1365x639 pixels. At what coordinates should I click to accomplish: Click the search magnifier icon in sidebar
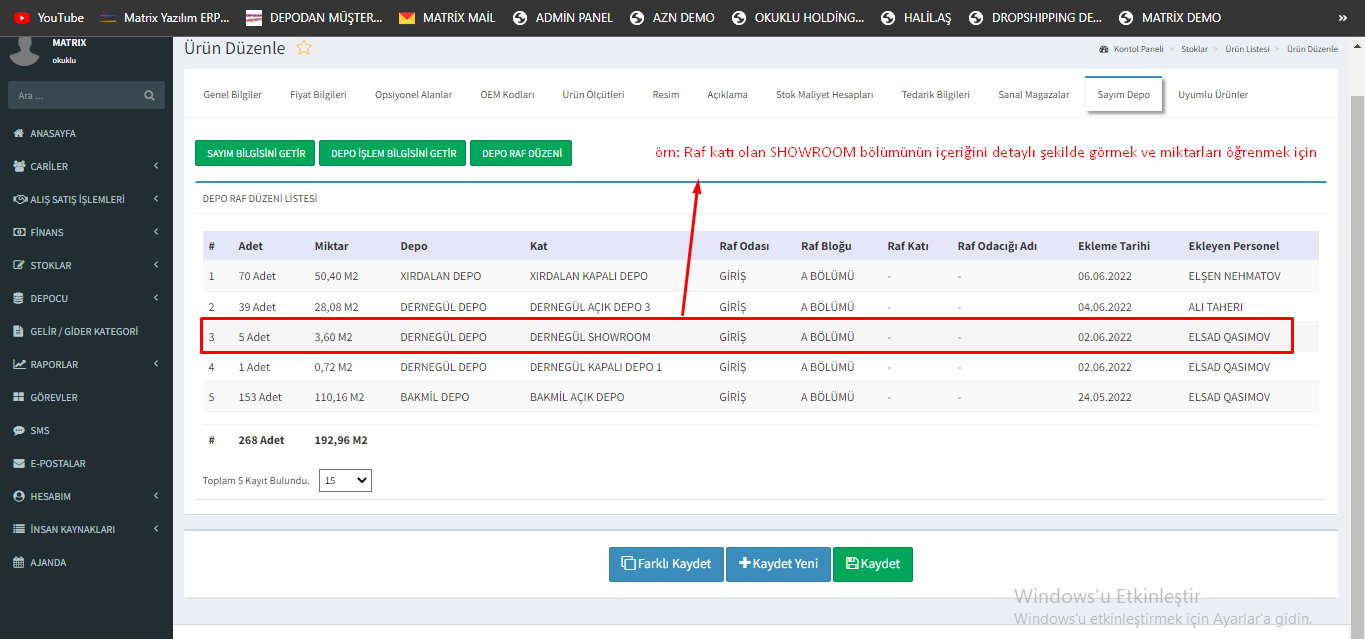coord(149,96)
